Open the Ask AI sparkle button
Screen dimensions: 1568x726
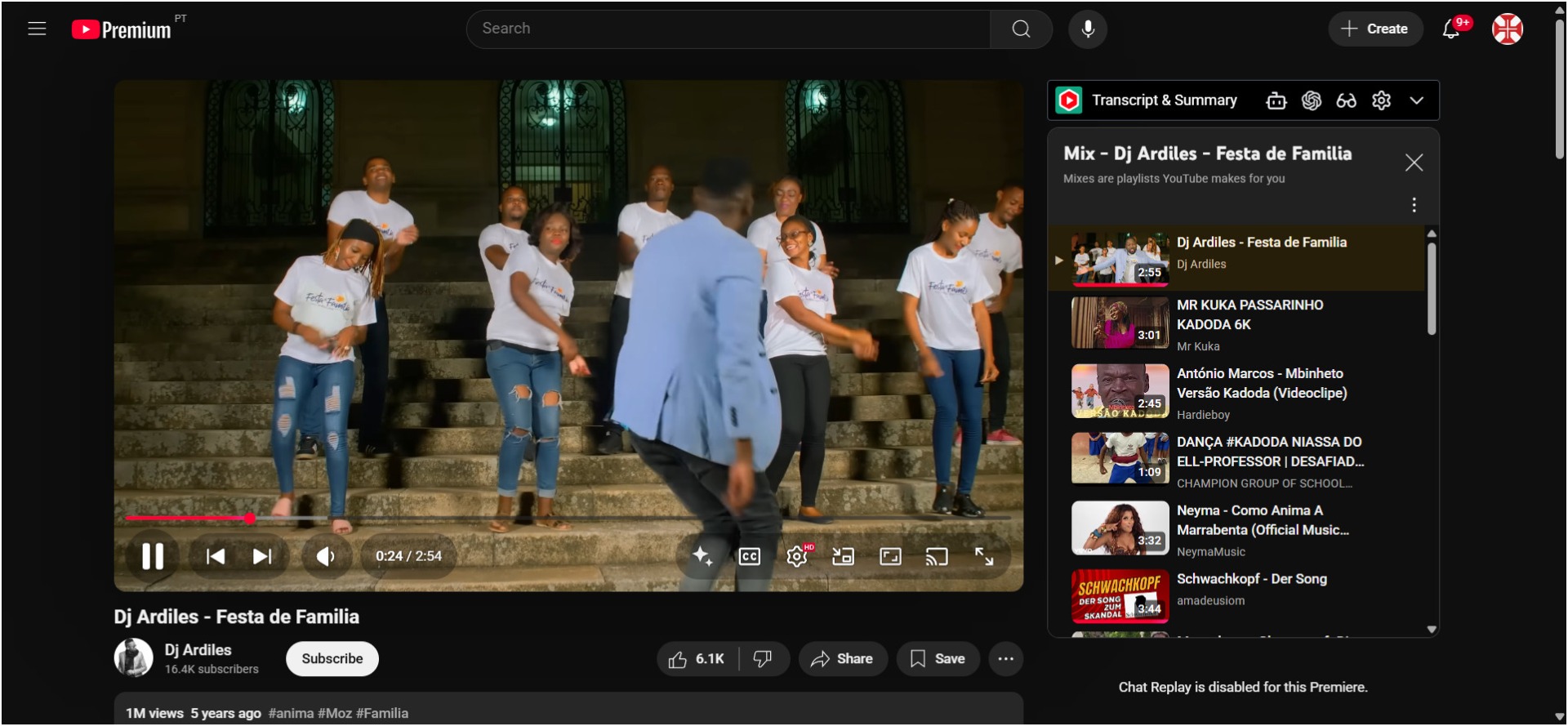(x=702, y=556)
